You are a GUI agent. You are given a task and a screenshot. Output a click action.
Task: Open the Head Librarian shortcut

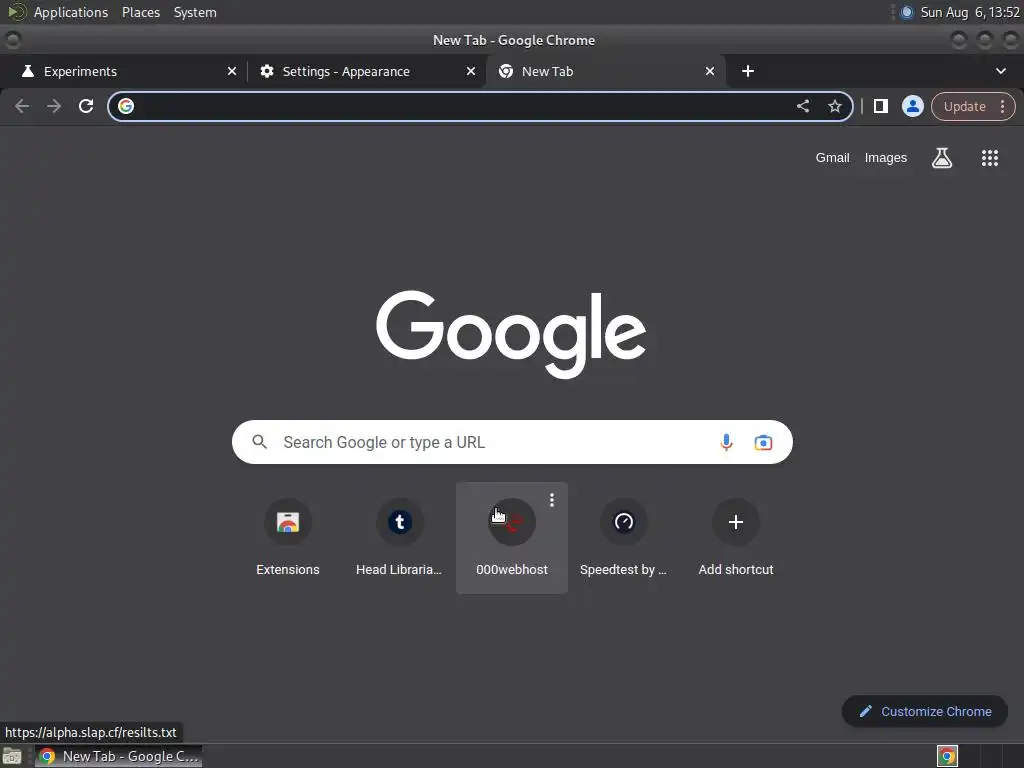tap(399, 538)
